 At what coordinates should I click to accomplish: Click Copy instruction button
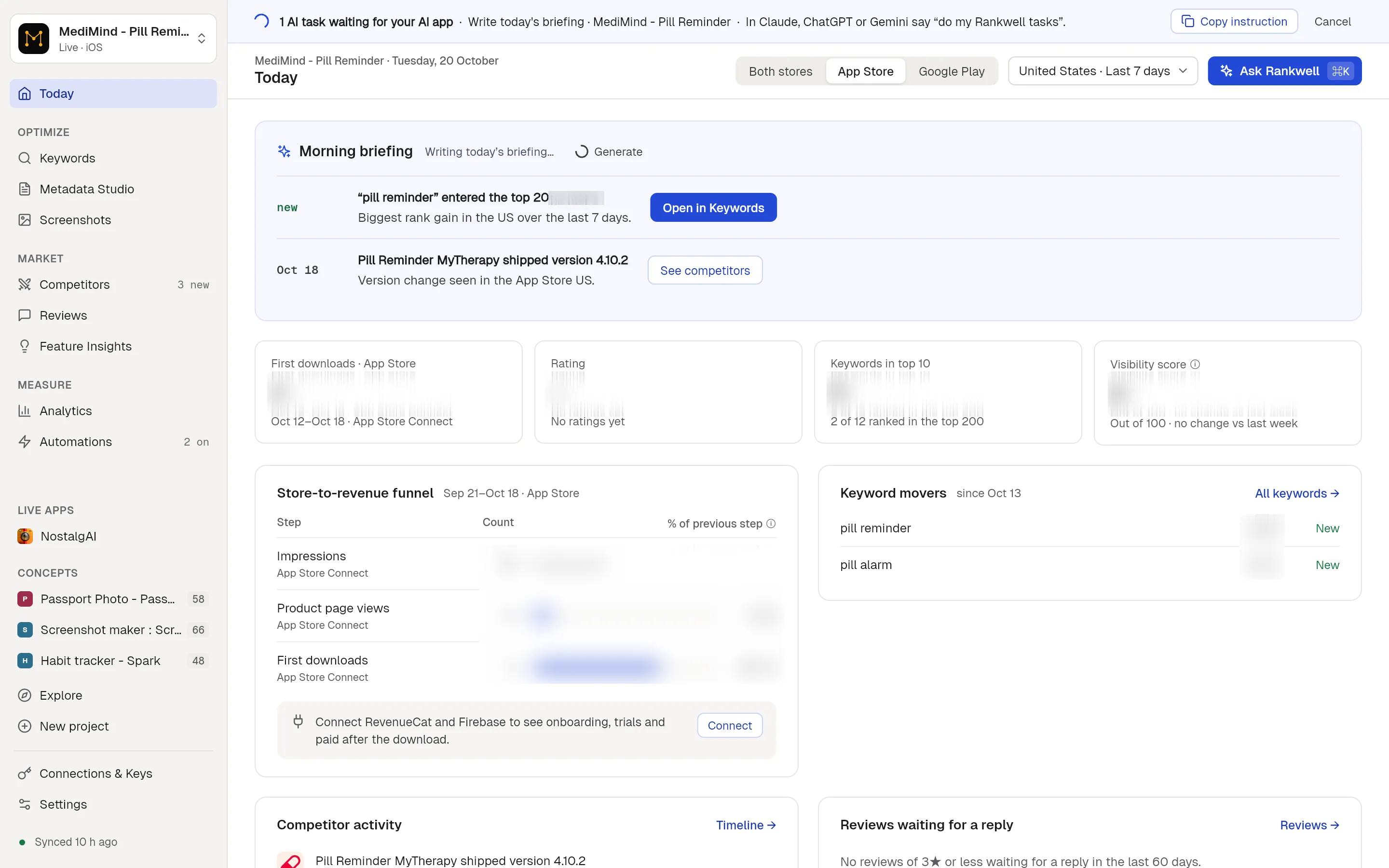[1234, 22]
